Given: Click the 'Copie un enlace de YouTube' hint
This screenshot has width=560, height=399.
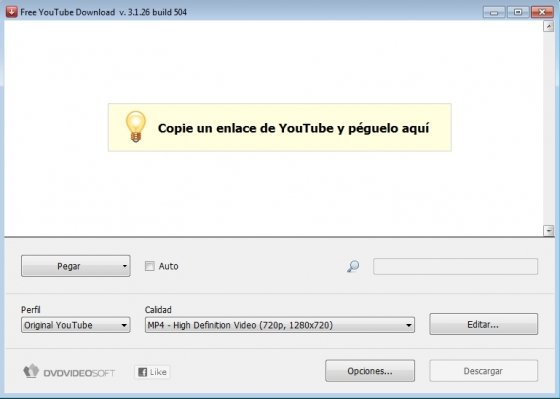Looking at the screenshot, I should click(x=280, y=128).
